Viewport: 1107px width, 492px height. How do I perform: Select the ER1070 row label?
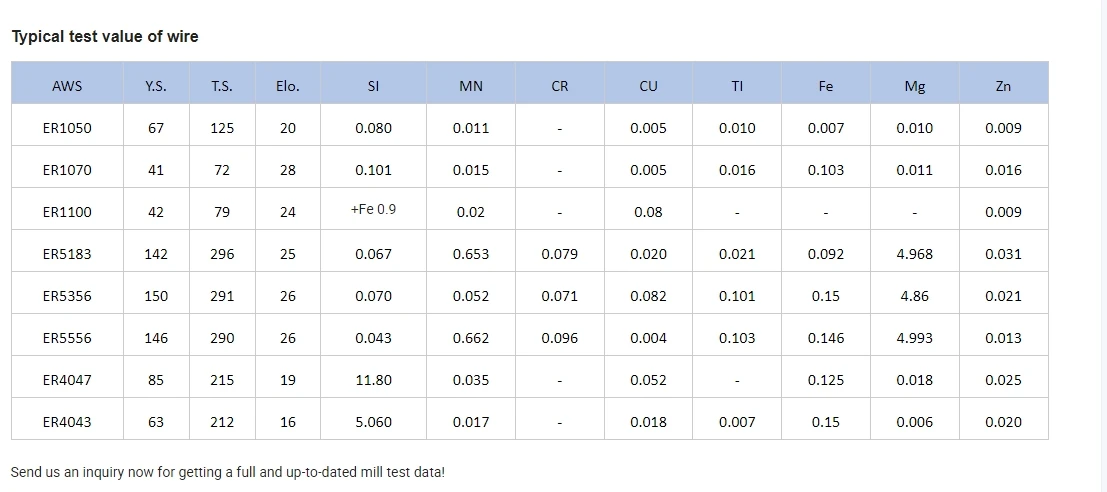click(x=67, y=170)
